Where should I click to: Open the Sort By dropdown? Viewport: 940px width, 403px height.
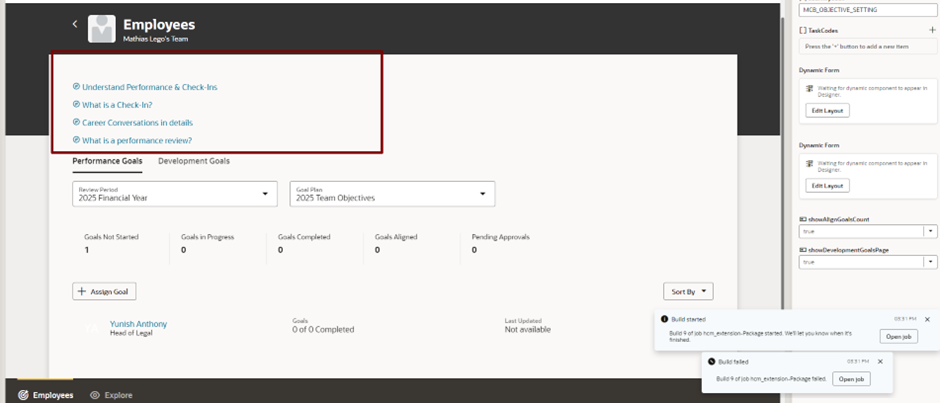[x=688, y=291]
